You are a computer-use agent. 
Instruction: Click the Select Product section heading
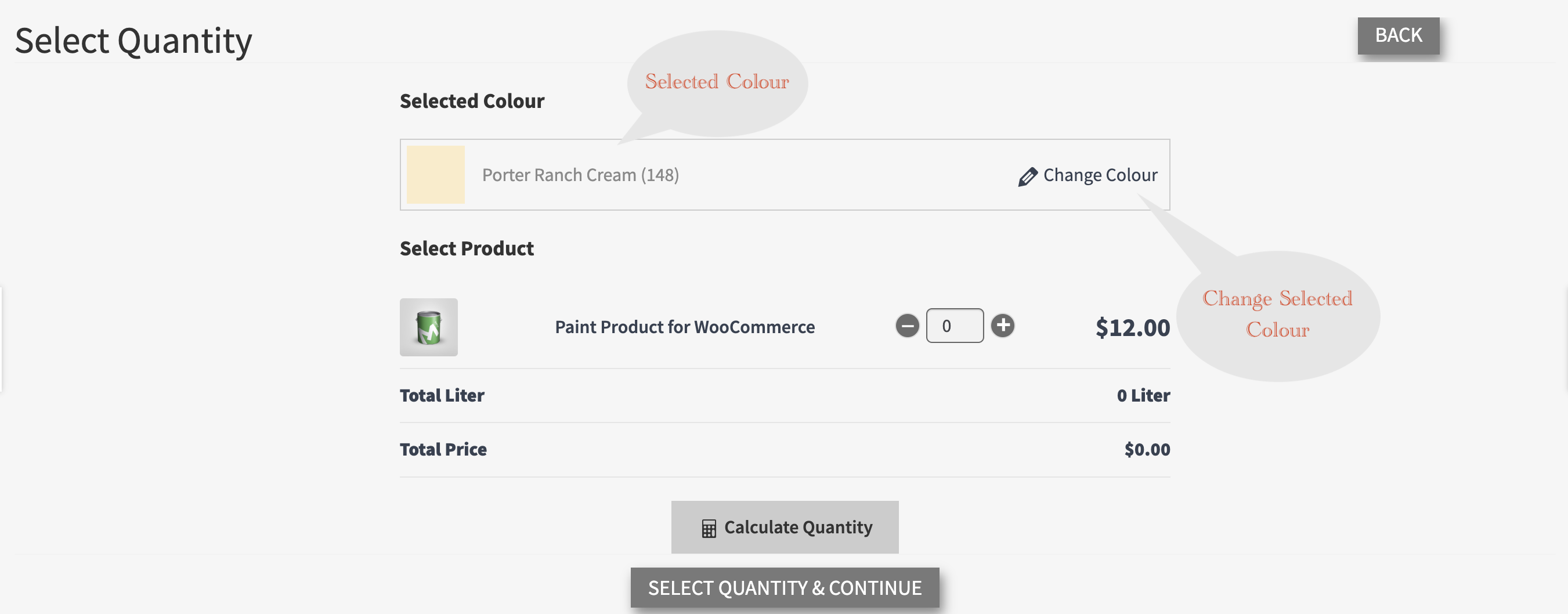466,248
